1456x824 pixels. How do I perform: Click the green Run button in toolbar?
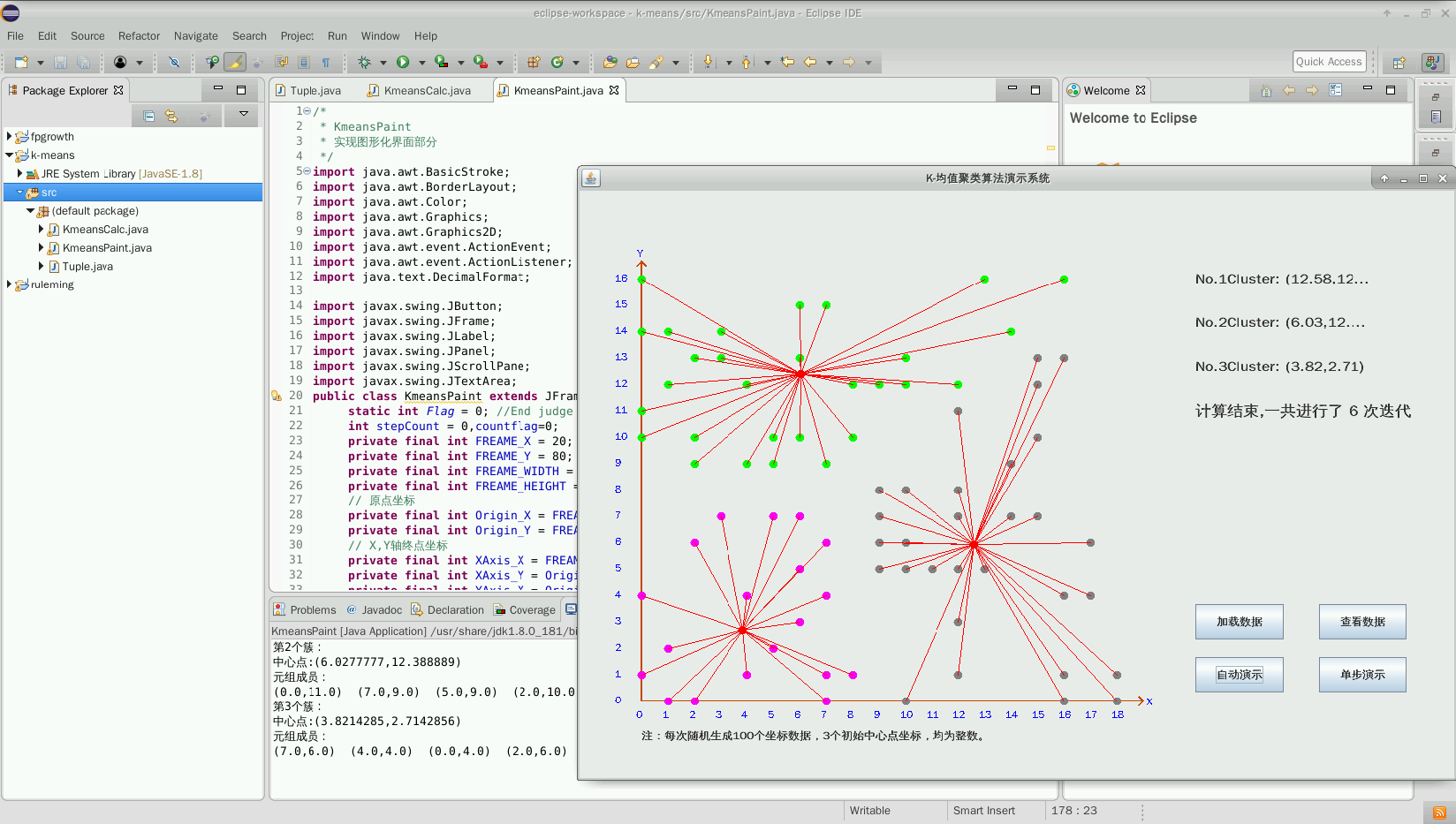[403, 62]
